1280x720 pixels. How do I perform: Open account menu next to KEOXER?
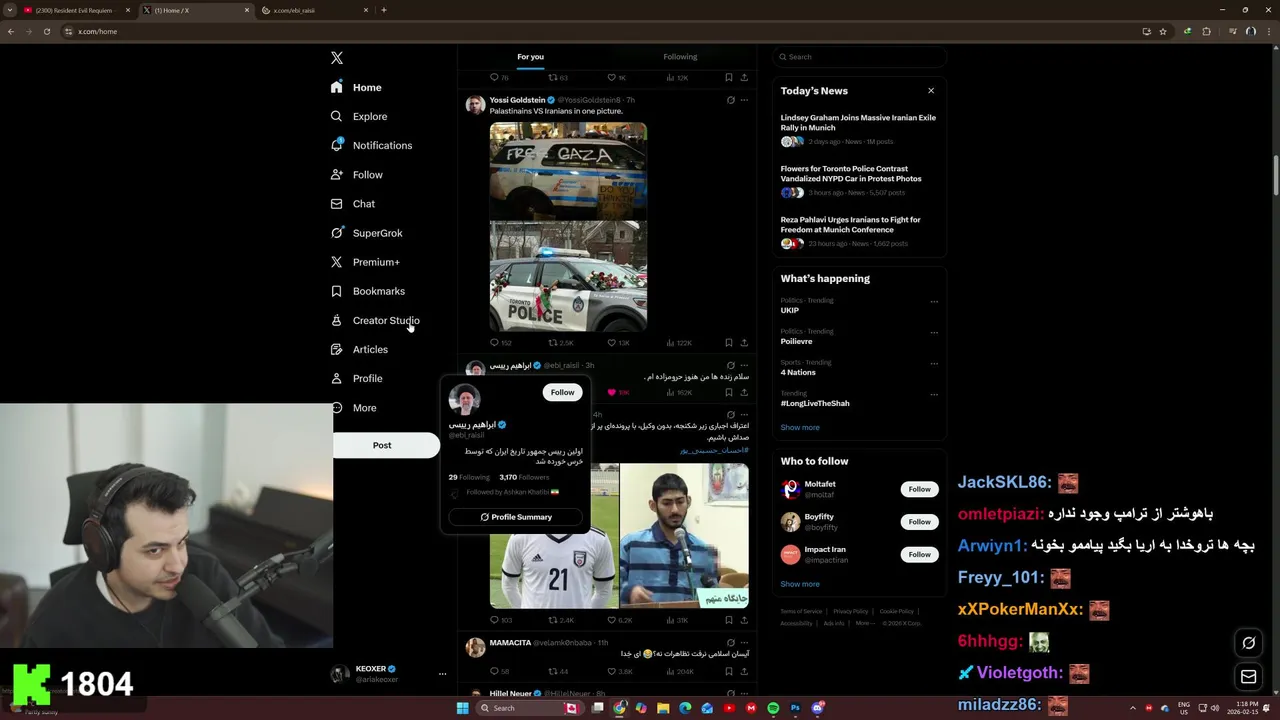click(442, 674)
